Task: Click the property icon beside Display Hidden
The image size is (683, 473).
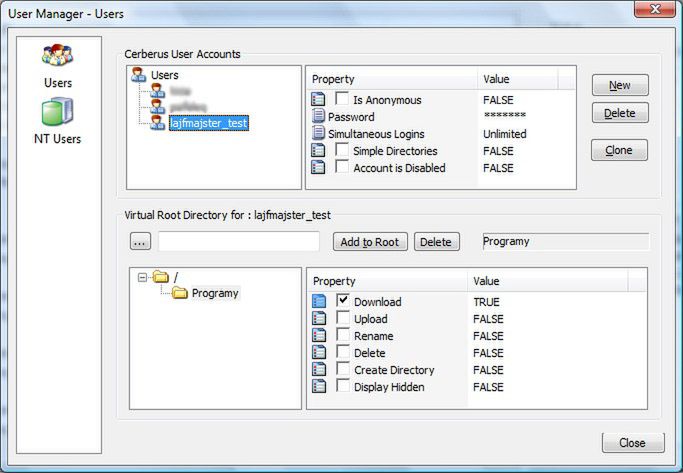Action: tap(319, 386)
